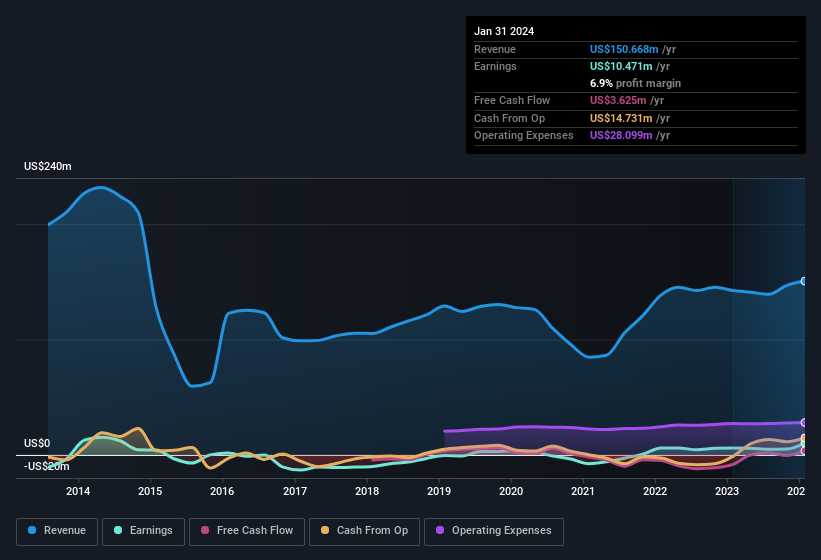The image size is (821, 560).
Task: Click the Operating Expenses label in tooltip
Action: [524, 135]
